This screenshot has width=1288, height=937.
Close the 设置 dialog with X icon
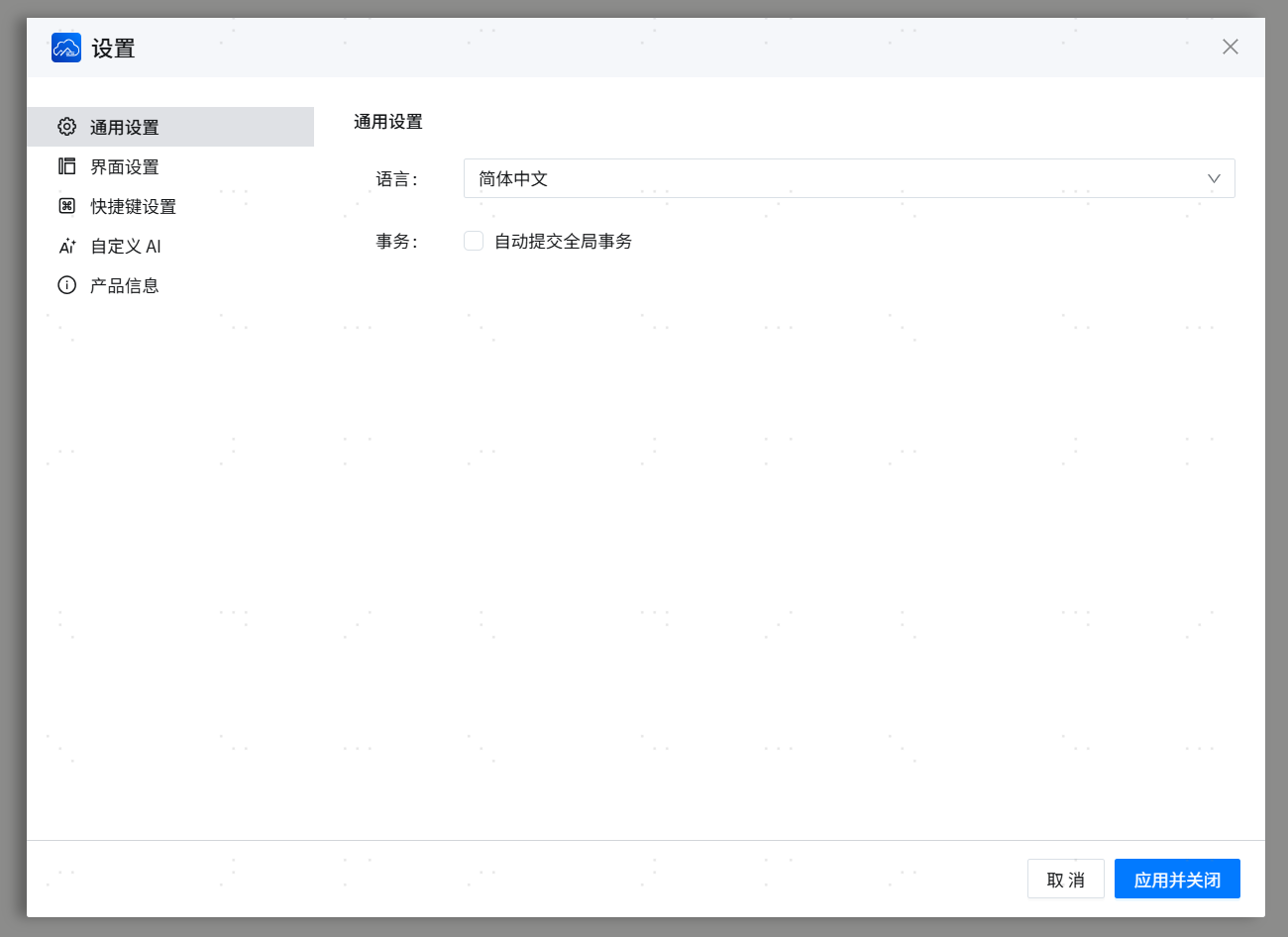point(1230,47)
